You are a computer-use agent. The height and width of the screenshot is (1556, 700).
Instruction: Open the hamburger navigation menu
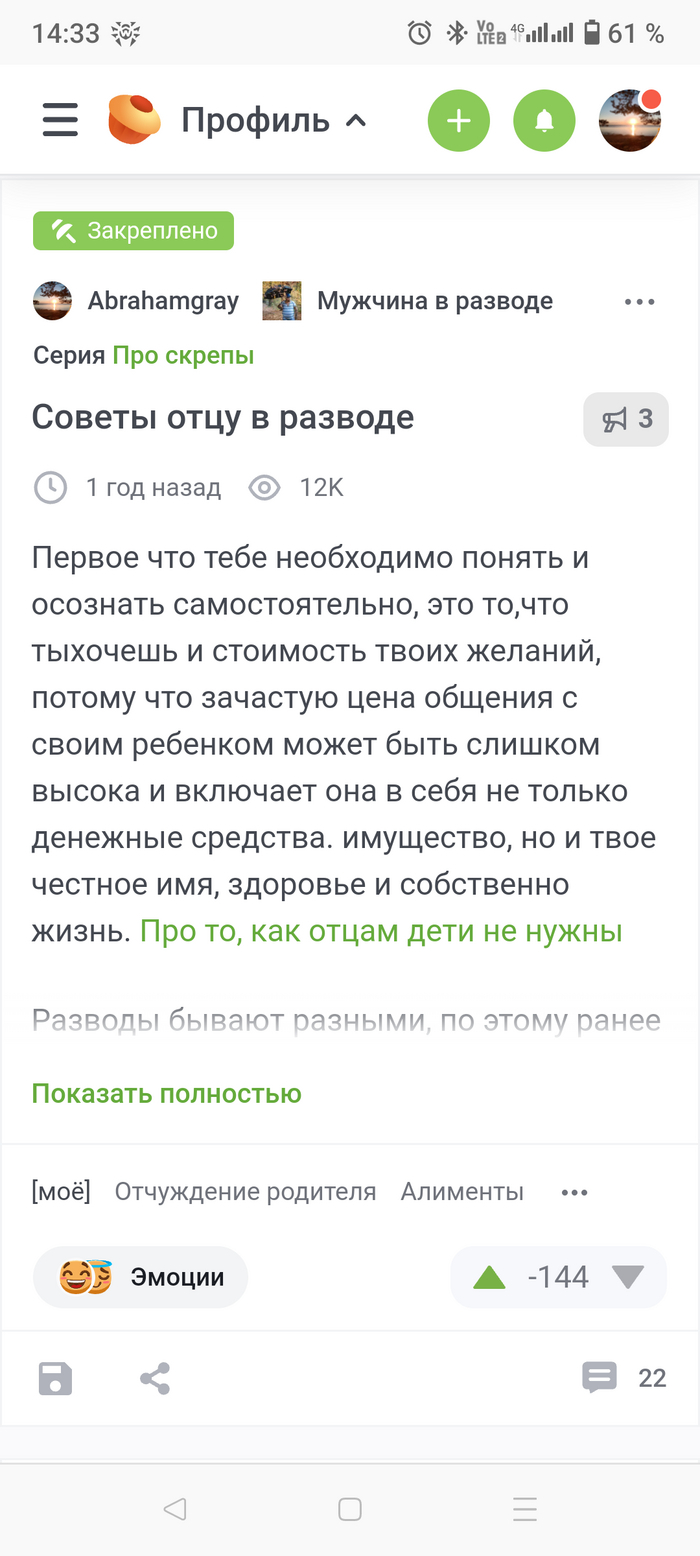click(60, 119)
